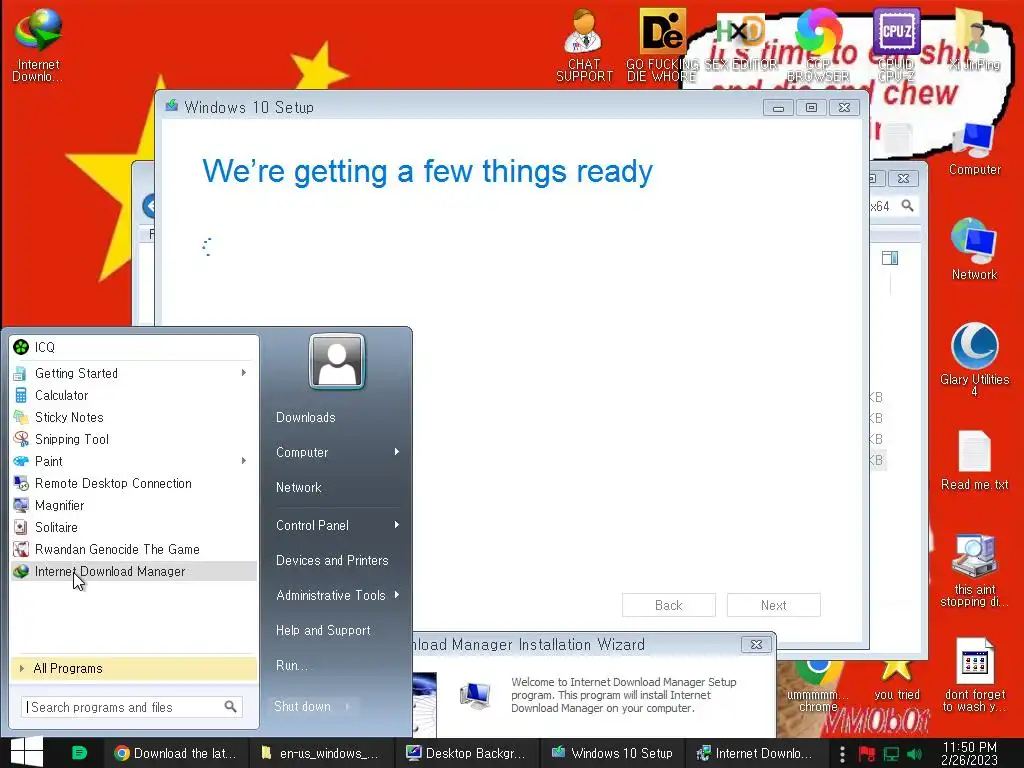Switch to en-us_windows_ taskbar folder button

click(321, 753)
